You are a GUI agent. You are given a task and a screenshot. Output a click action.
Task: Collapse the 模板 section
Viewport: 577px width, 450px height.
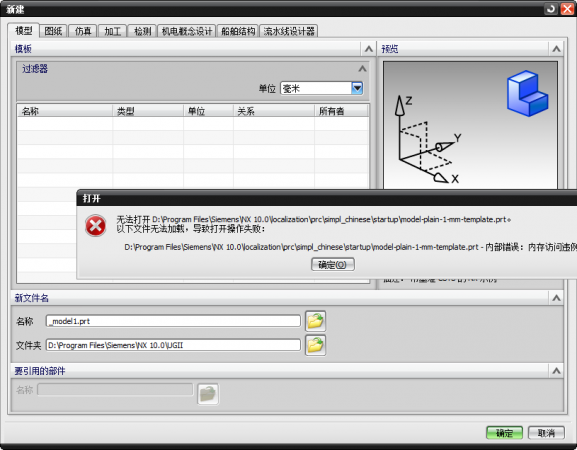(369, 49)
